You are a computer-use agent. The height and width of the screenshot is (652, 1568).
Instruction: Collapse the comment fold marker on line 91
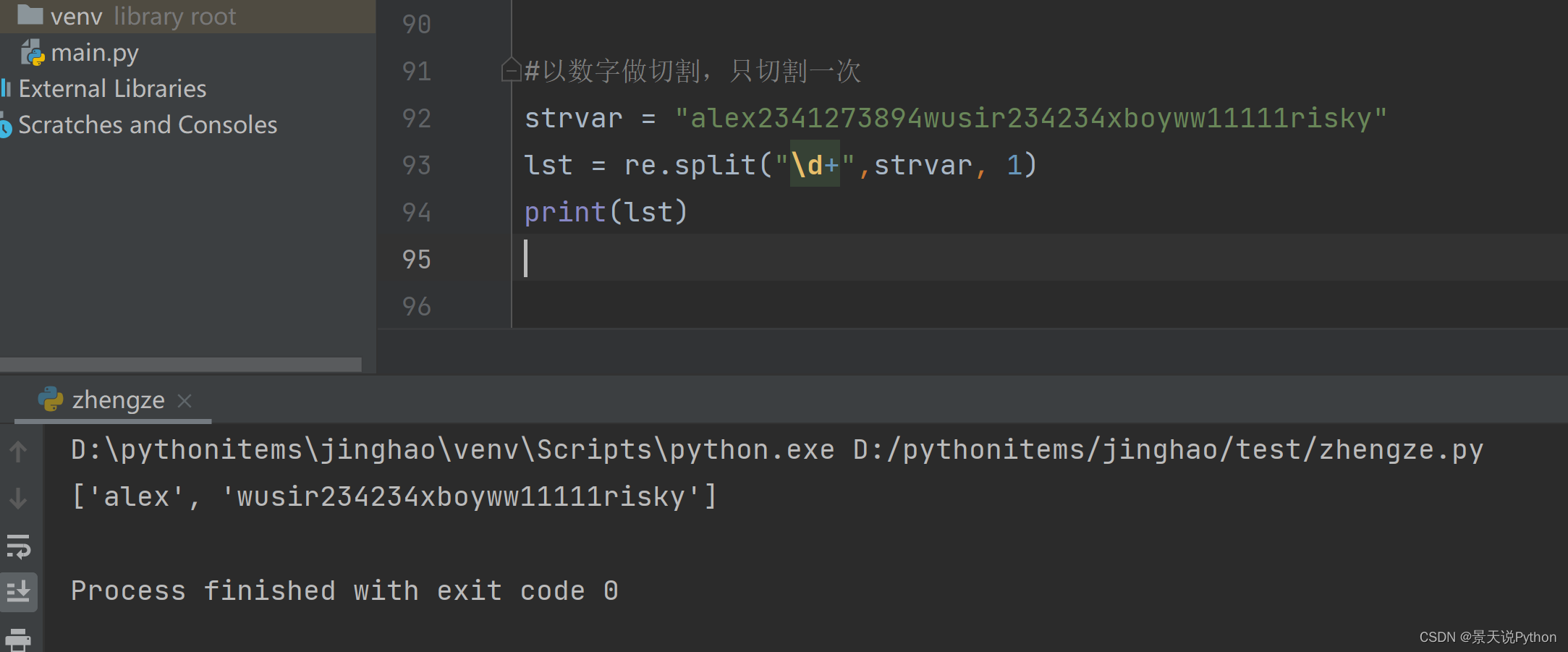[511, 70]
